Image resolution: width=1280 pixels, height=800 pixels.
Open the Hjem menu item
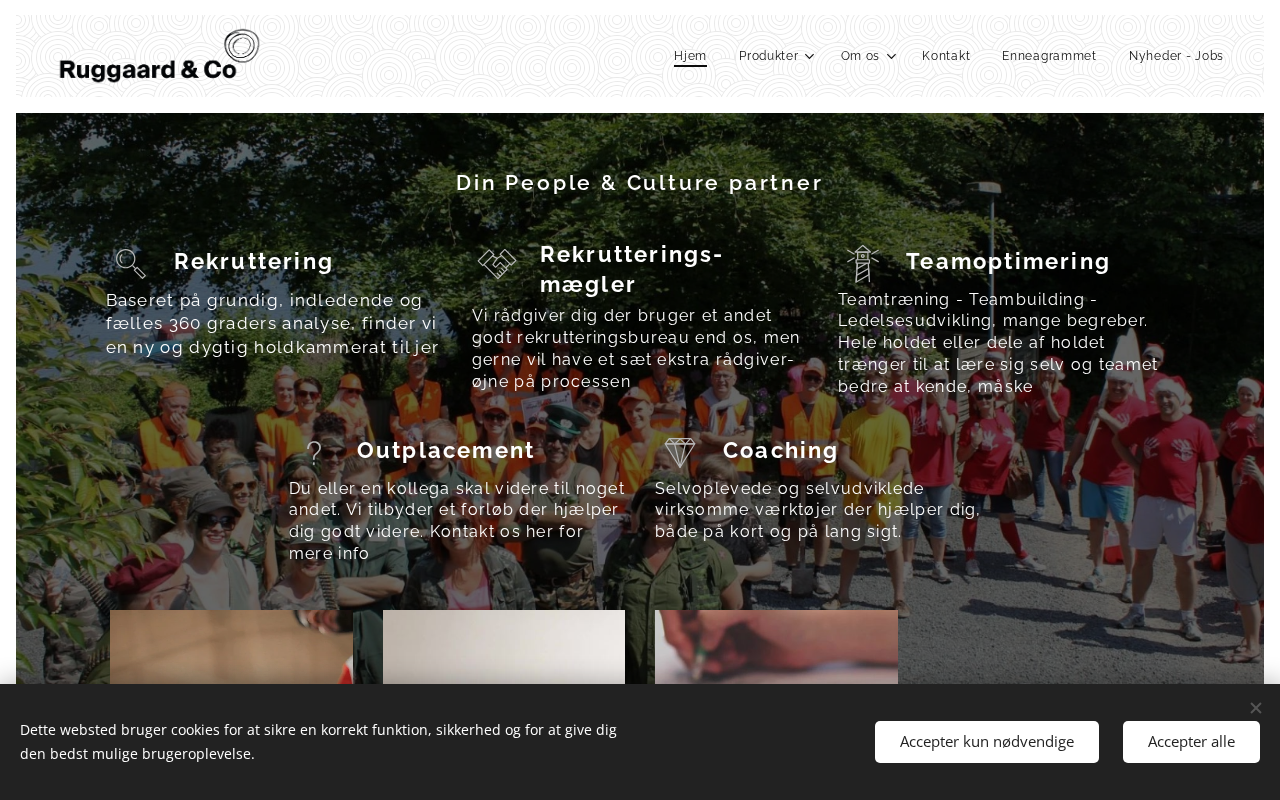click(x=690, y=56)
